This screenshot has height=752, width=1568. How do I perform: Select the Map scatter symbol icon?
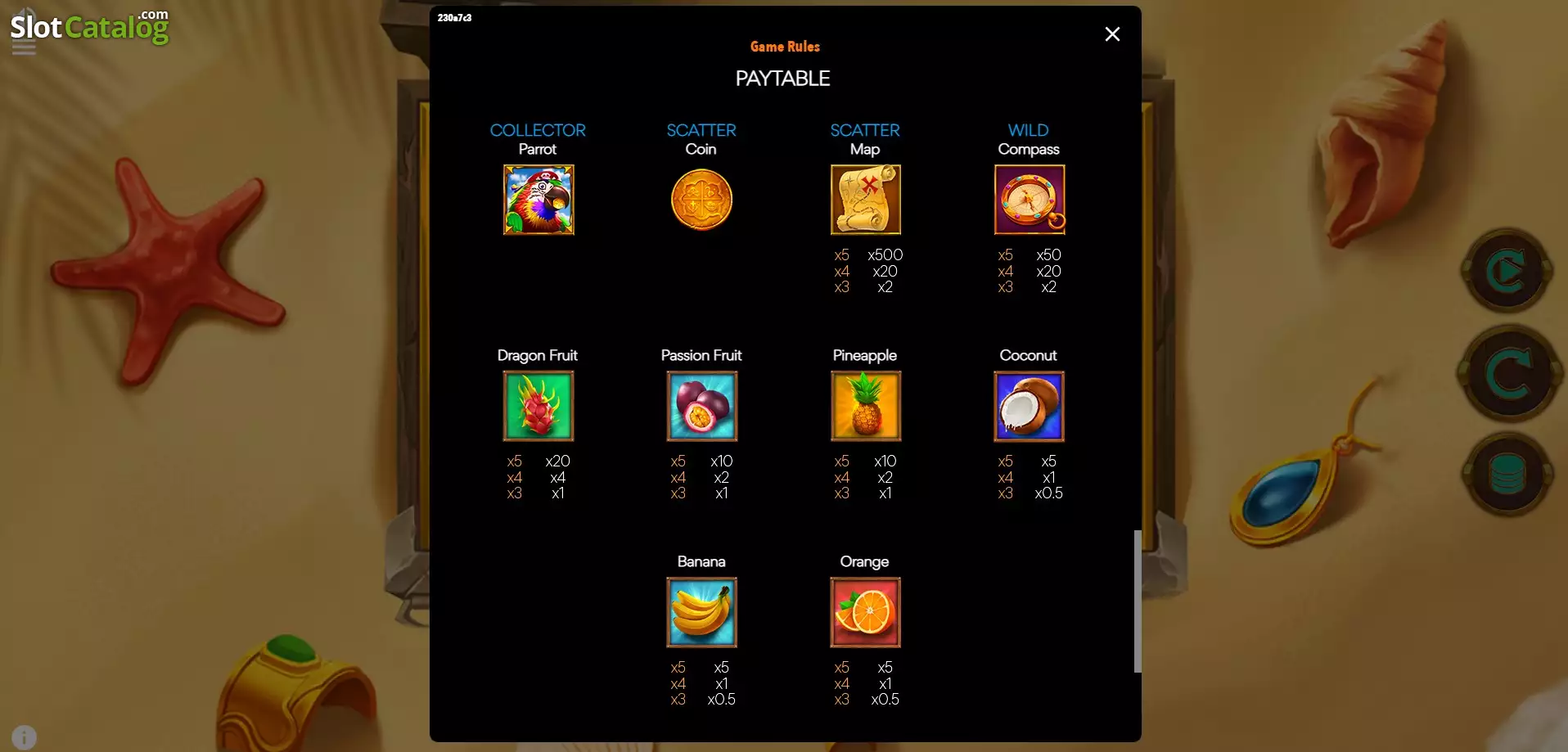(866, 200)
